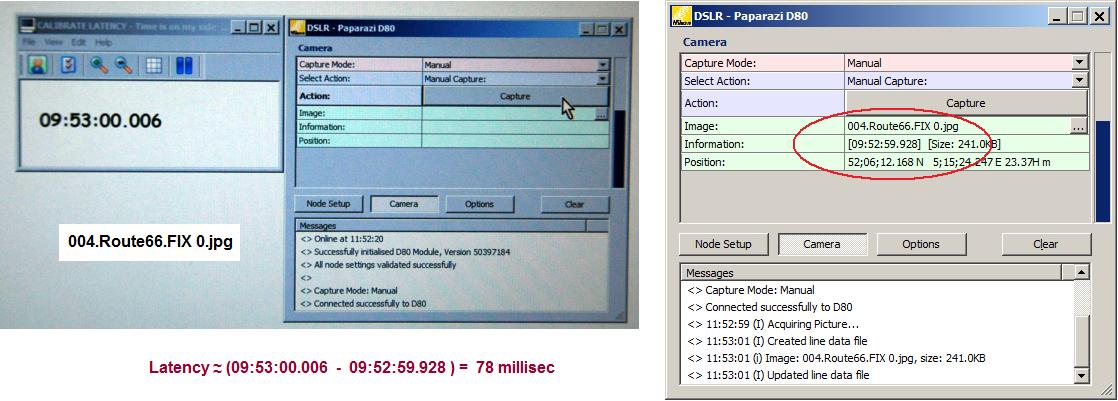
Task: Switch to Node Setup in crisp DSLR window
Action: coord(723,244)
